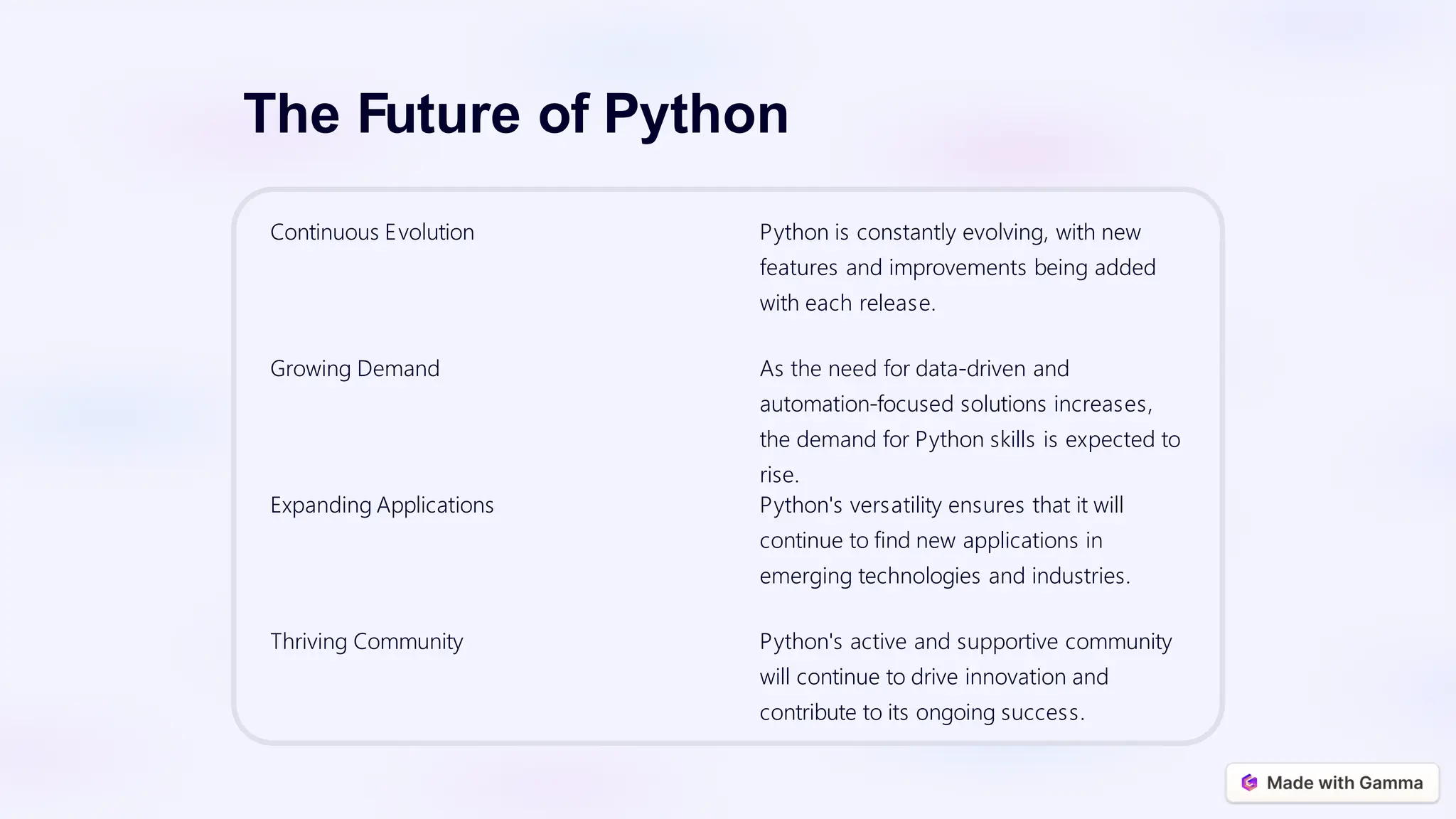Click 'automation-focused solutions increases,' line
Image resolution: width=1456 pixels, height=819 pixels.
(955, 405)
